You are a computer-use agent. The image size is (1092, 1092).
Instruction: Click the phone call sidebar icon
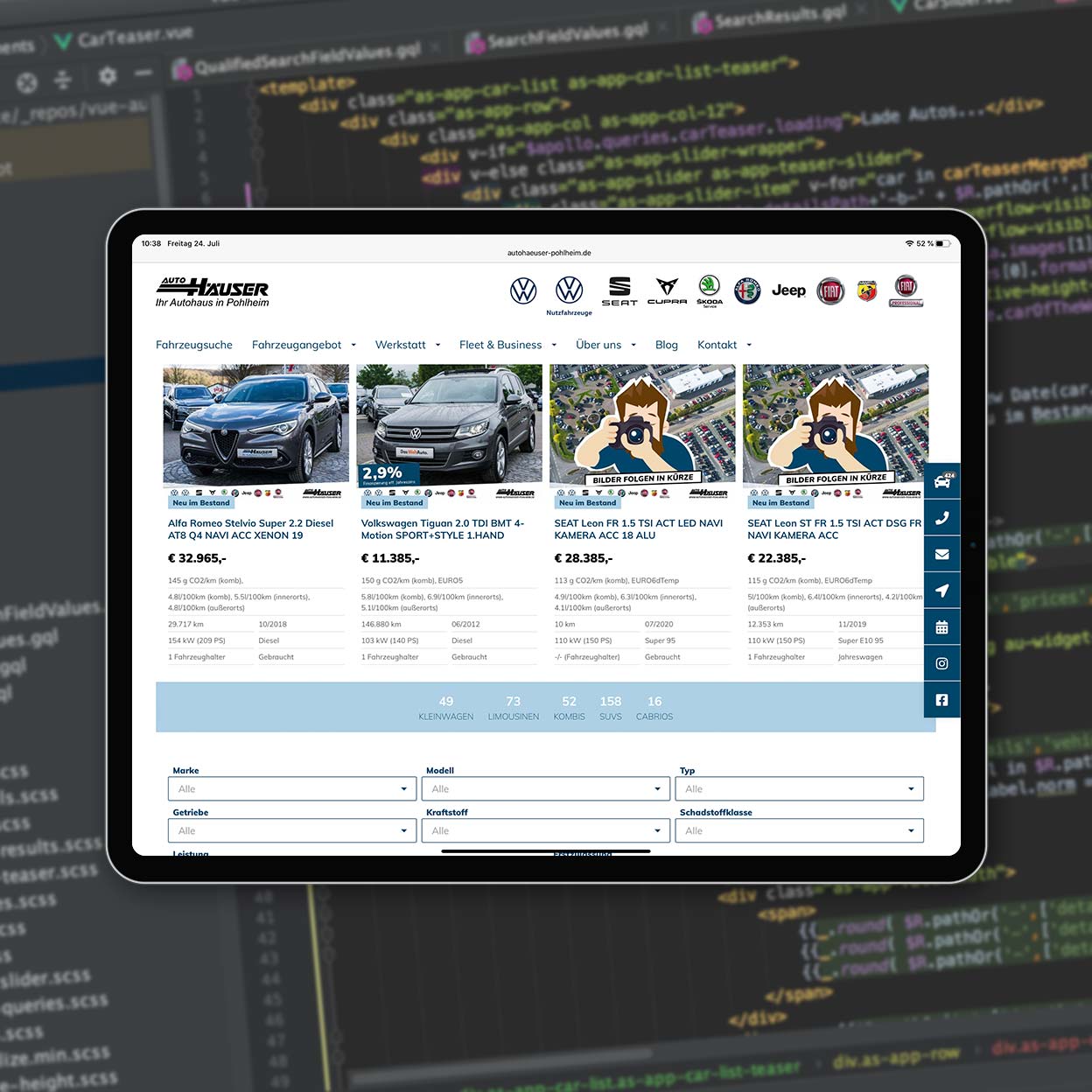tap(942, 517)
